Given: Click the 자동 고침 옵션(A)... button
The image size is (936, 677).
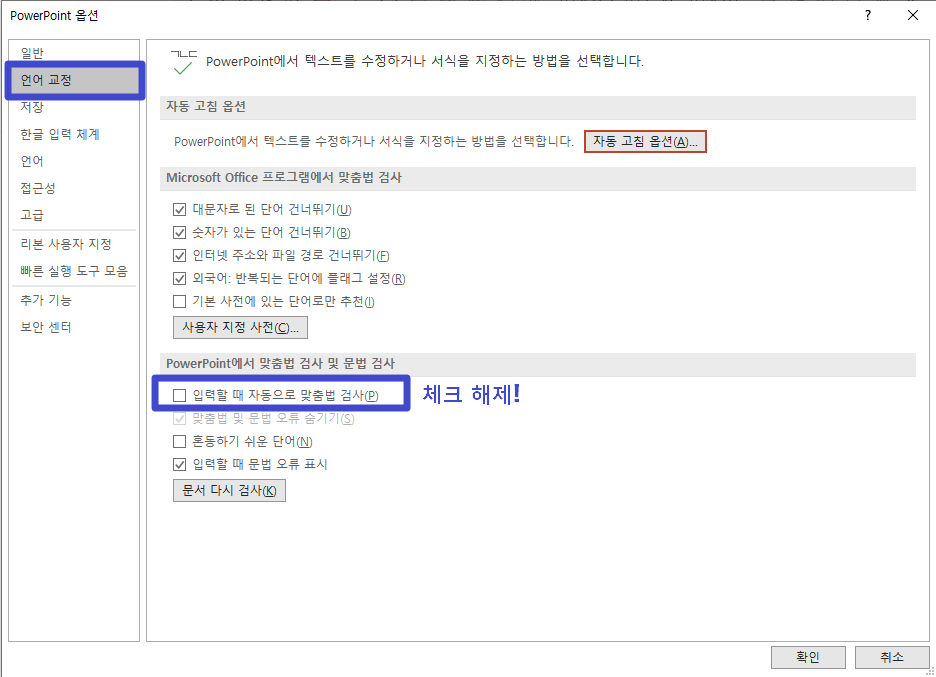Looking at the screenshot, I should point(645,141).
